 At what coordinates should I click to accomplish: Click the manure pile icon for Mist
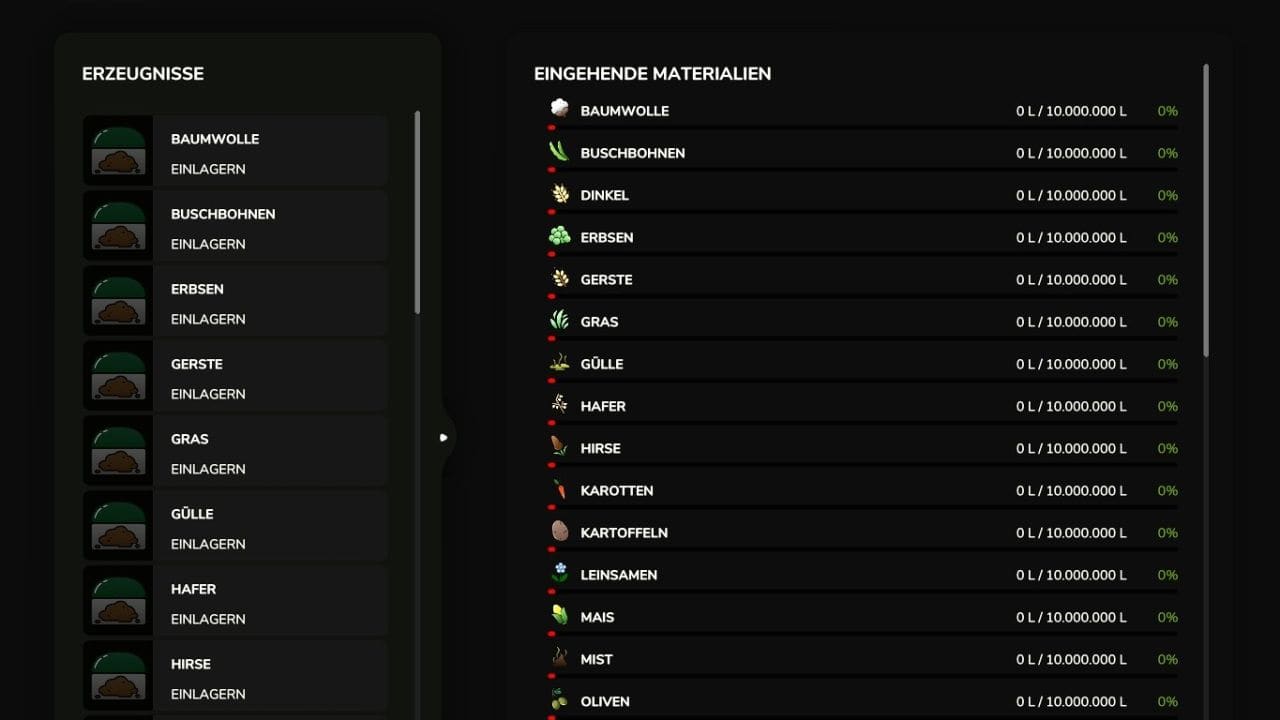pos(559,657)
